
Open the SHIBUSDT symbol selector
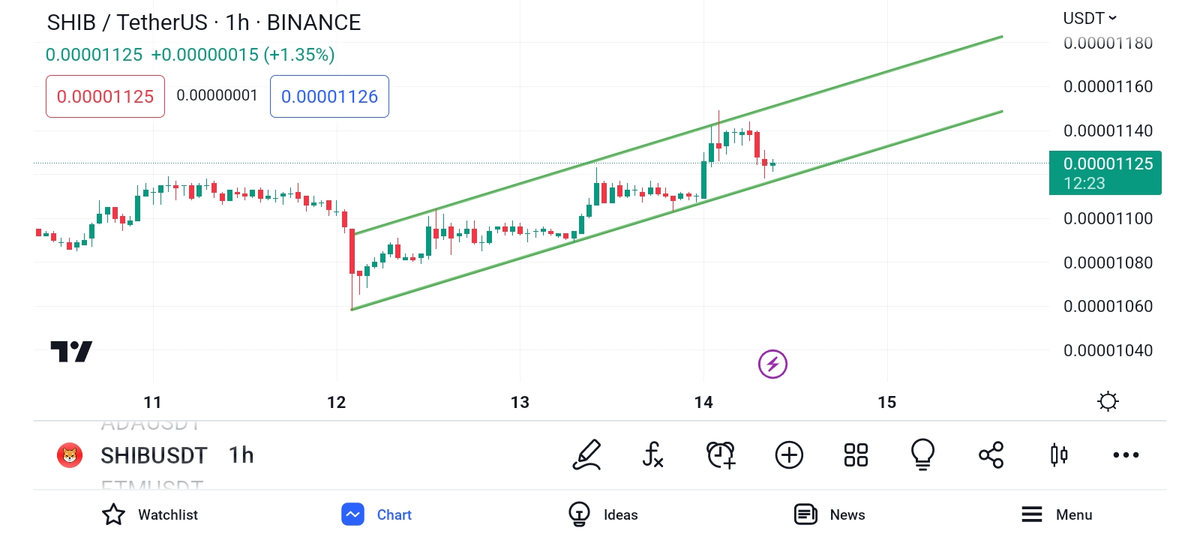pos(153,456)
